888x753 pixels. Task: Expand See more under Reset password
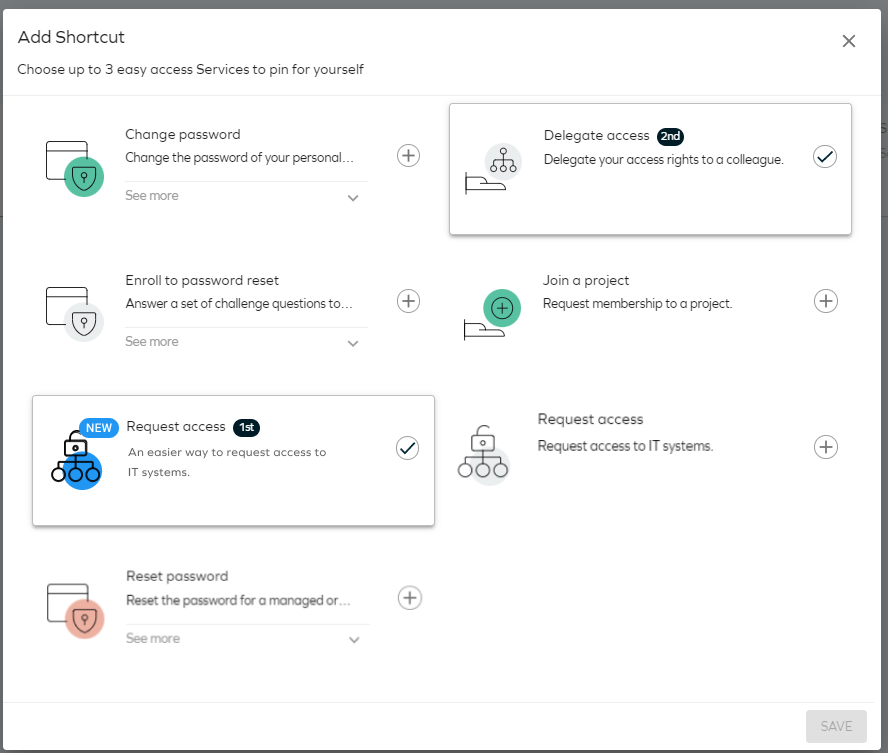244,639
